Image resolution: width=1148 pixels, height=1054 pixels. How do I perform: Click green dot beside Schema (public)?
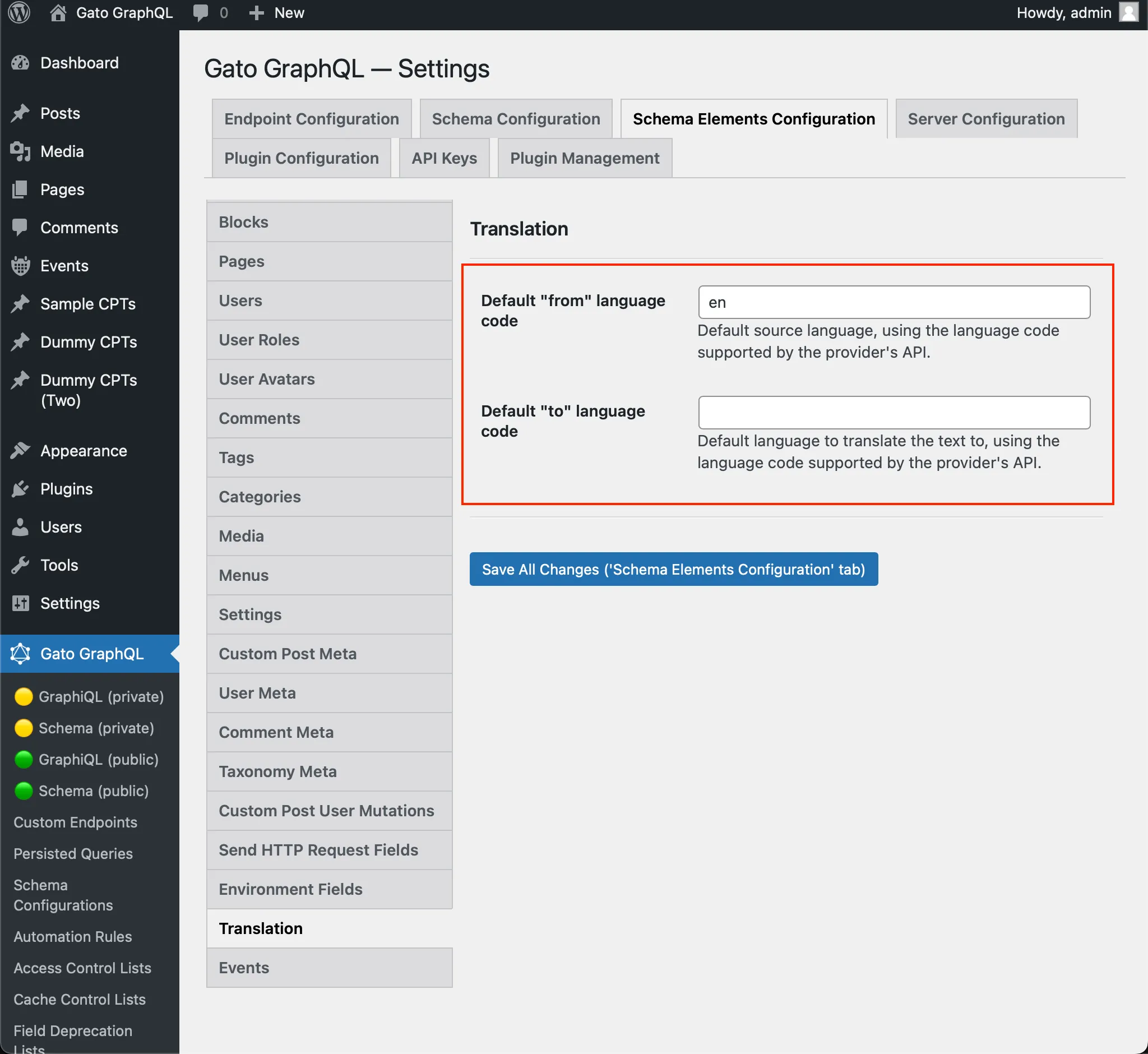(24, 790)
